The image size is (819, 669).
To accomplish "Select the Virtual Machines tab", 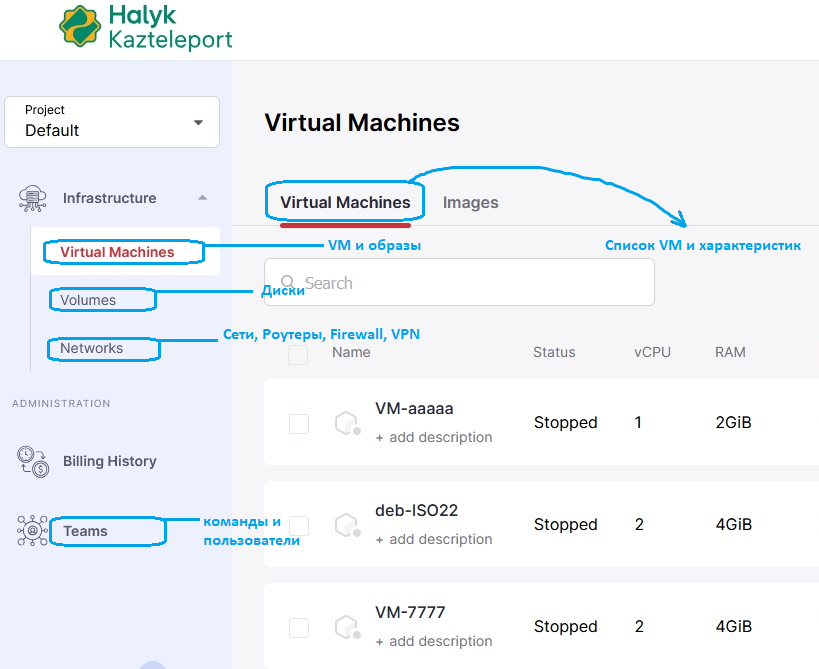I will pyautogui.click(x=345, y=202).
